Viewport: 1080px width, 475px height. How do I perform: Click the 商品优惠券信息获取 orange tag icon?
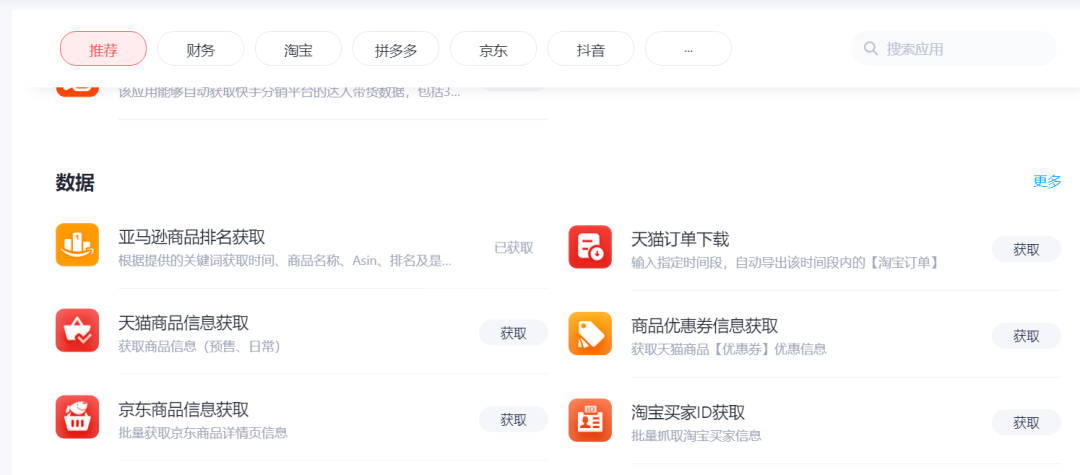[590, 333]
